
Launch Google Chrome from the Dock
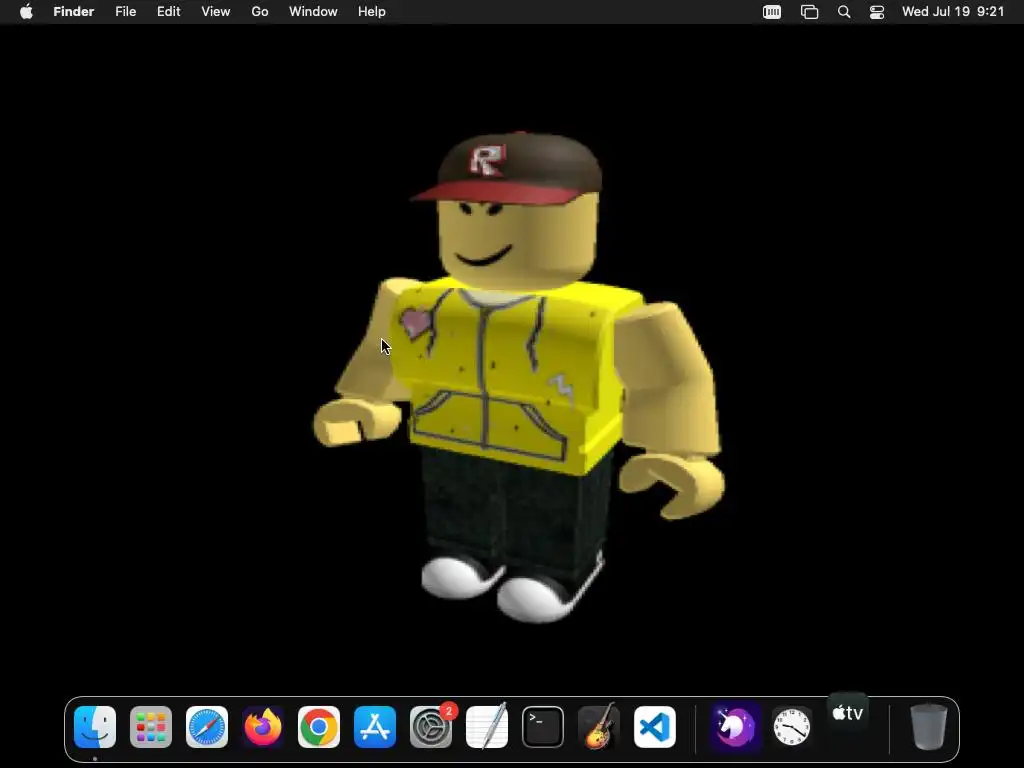(319, 727)
